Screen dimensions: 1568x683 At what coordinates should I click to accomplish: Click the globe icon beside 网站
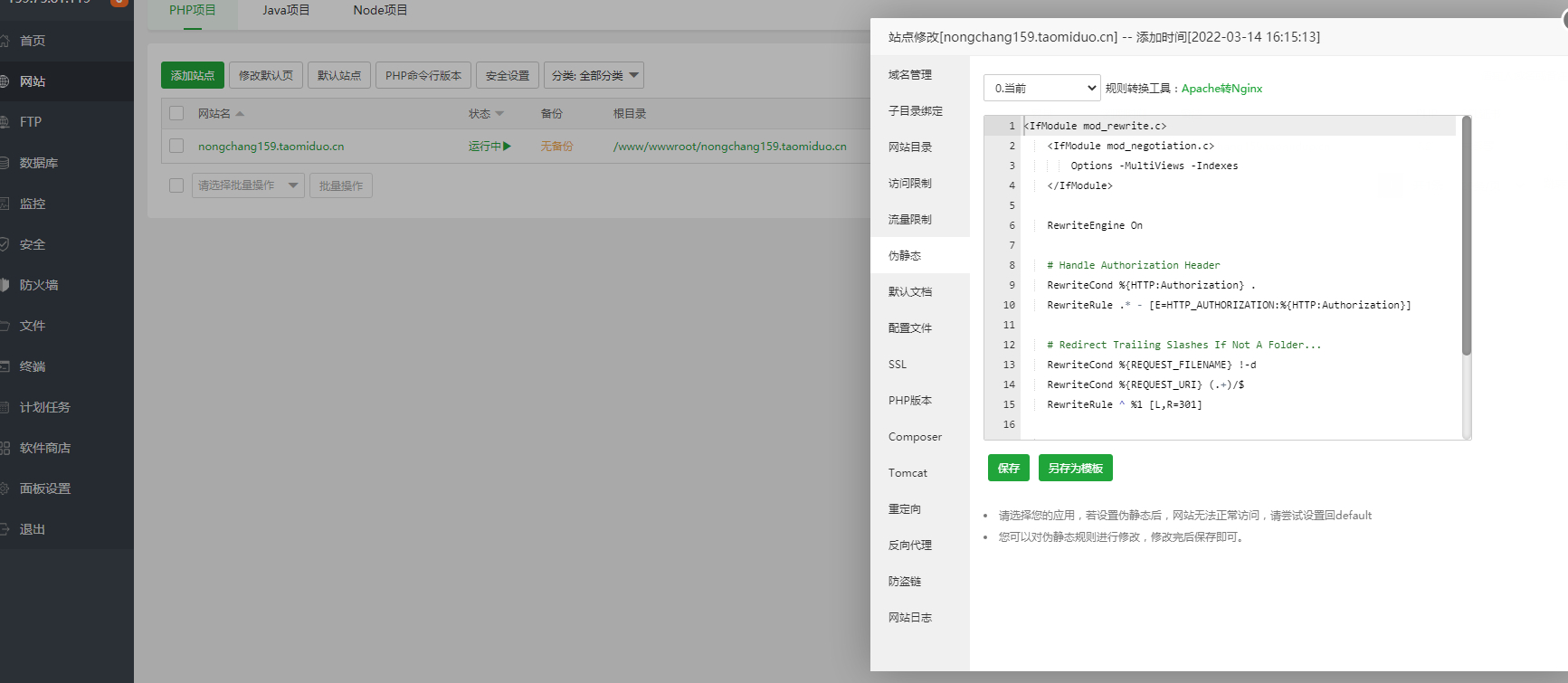[x=5, y=81]
